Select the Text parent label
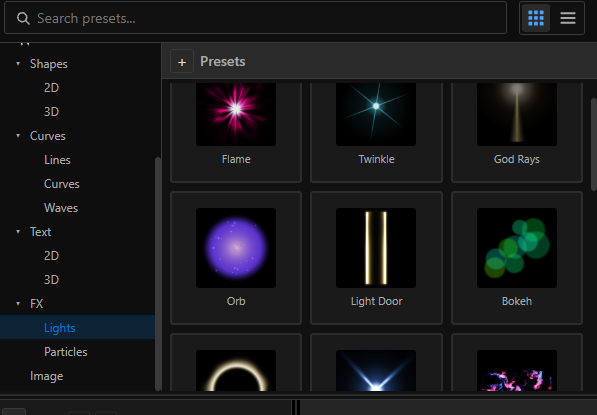 [40, 231]
